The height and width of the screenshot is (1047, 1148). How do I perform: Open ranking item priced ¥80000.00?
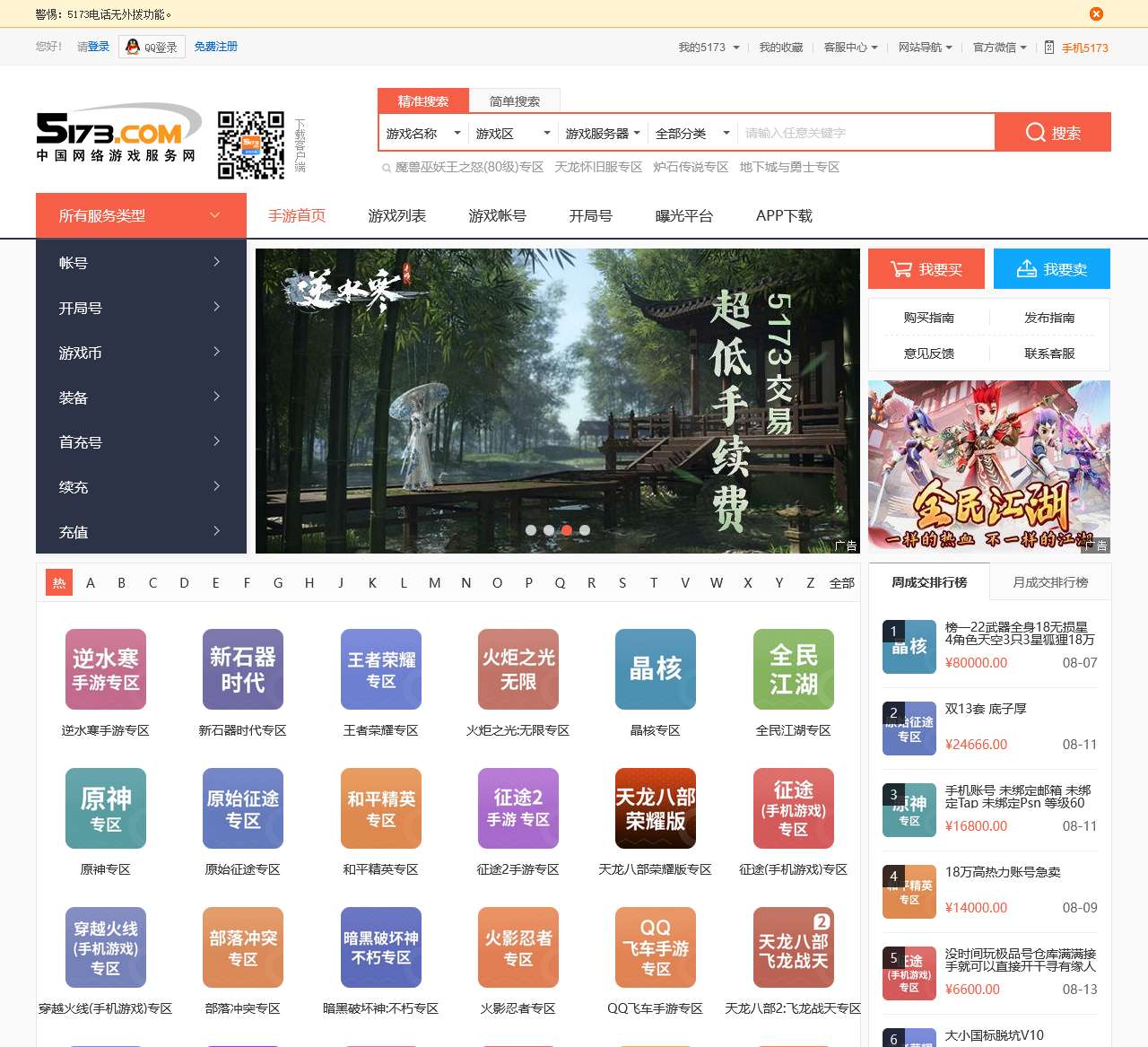coord(990,646)
